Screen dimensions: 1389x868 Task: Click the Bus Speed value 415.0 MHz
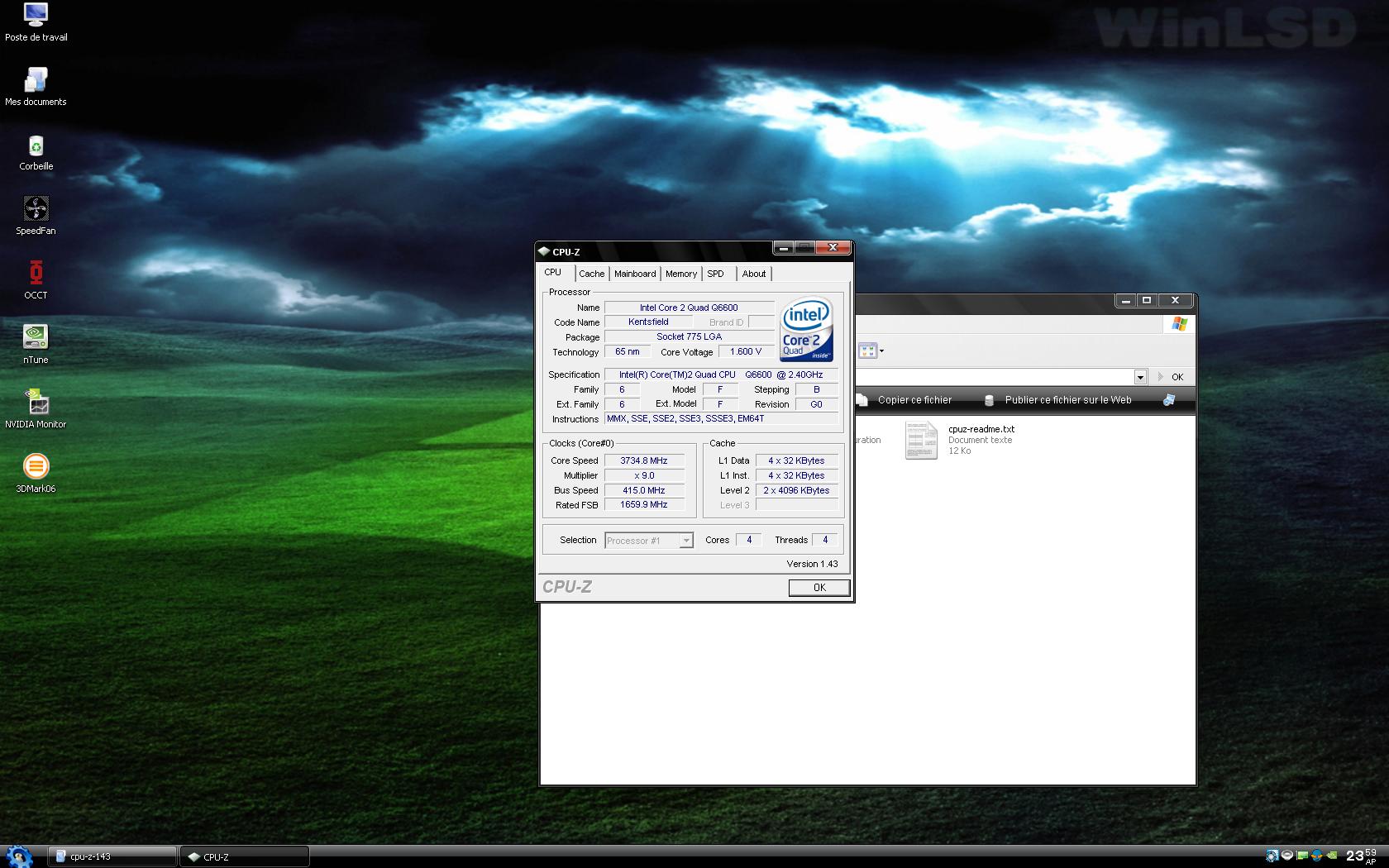pos(644,490)
